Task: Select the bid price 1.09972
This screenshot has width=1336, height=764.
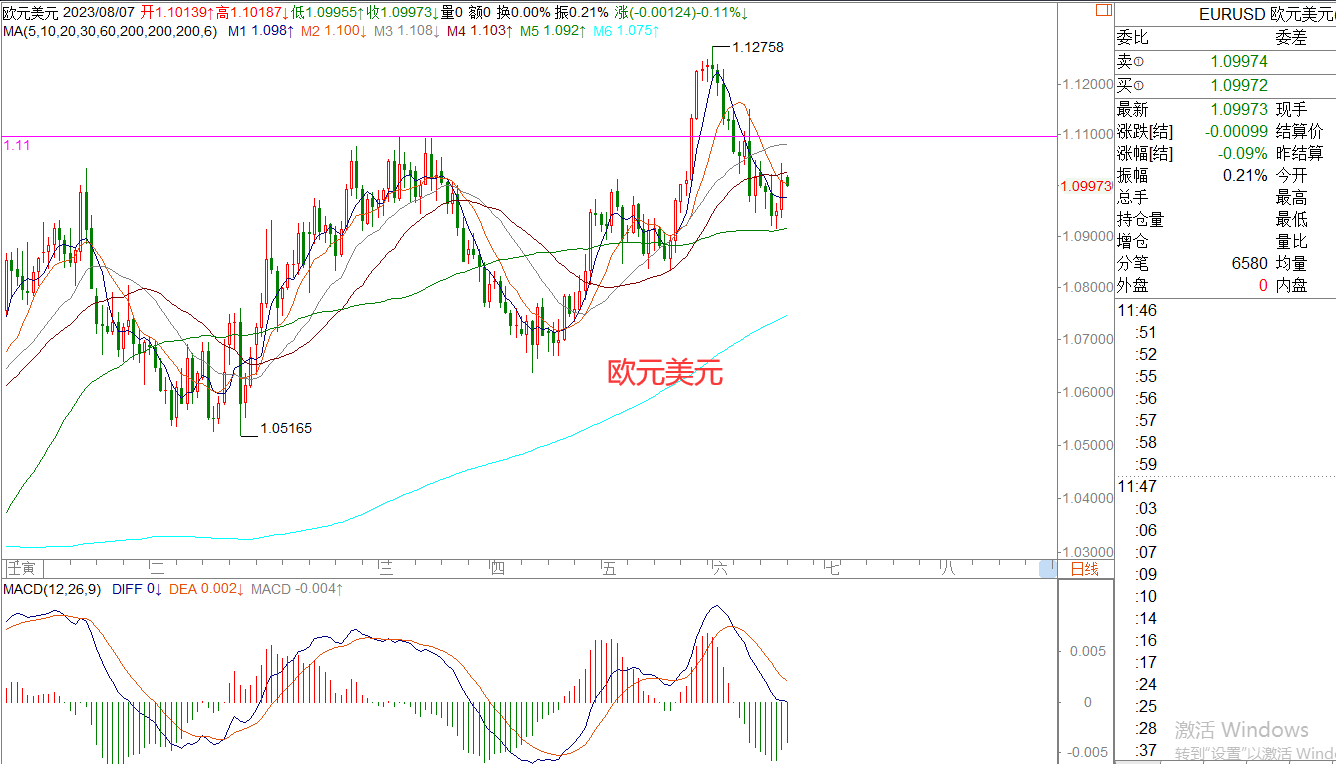Action: pos(1239,85)
